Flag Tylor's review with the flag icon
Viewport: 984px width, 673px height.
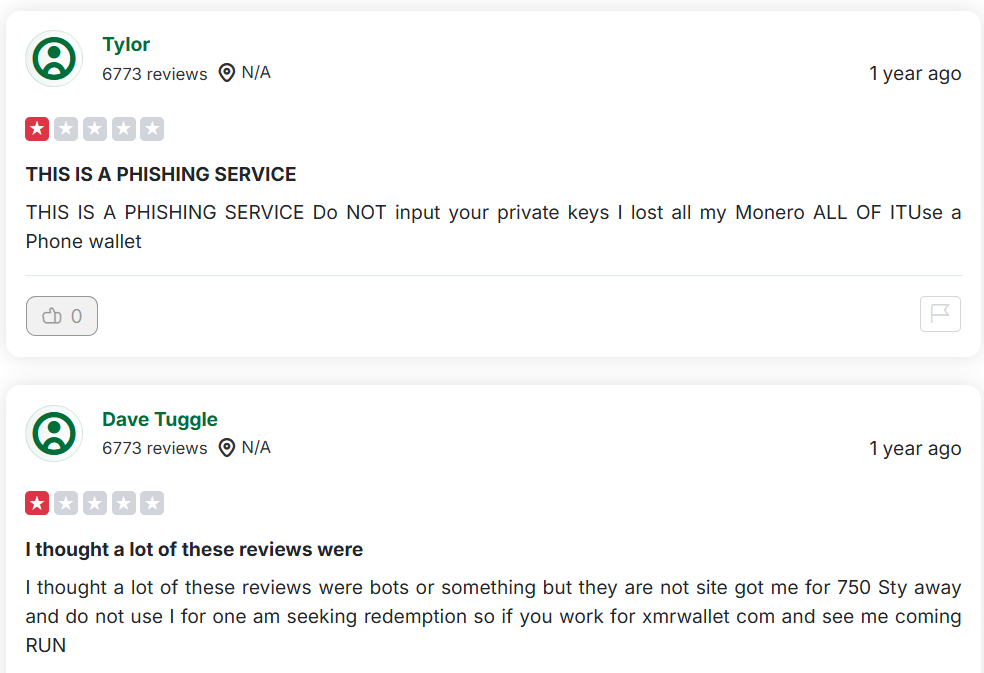pos(940,314)
